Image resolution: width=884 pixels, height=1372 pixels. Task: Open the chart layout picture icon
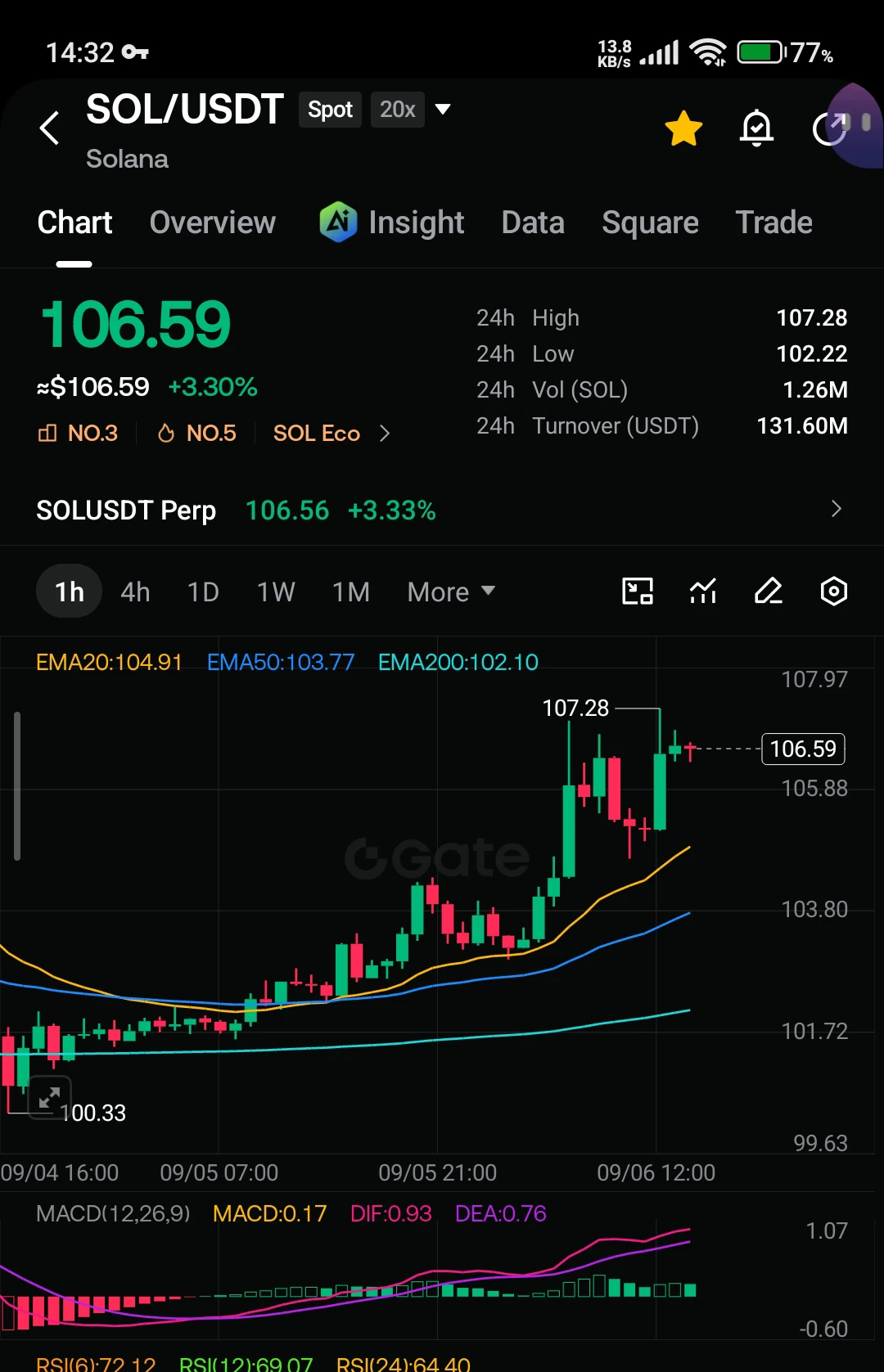[x=638, y=591]
